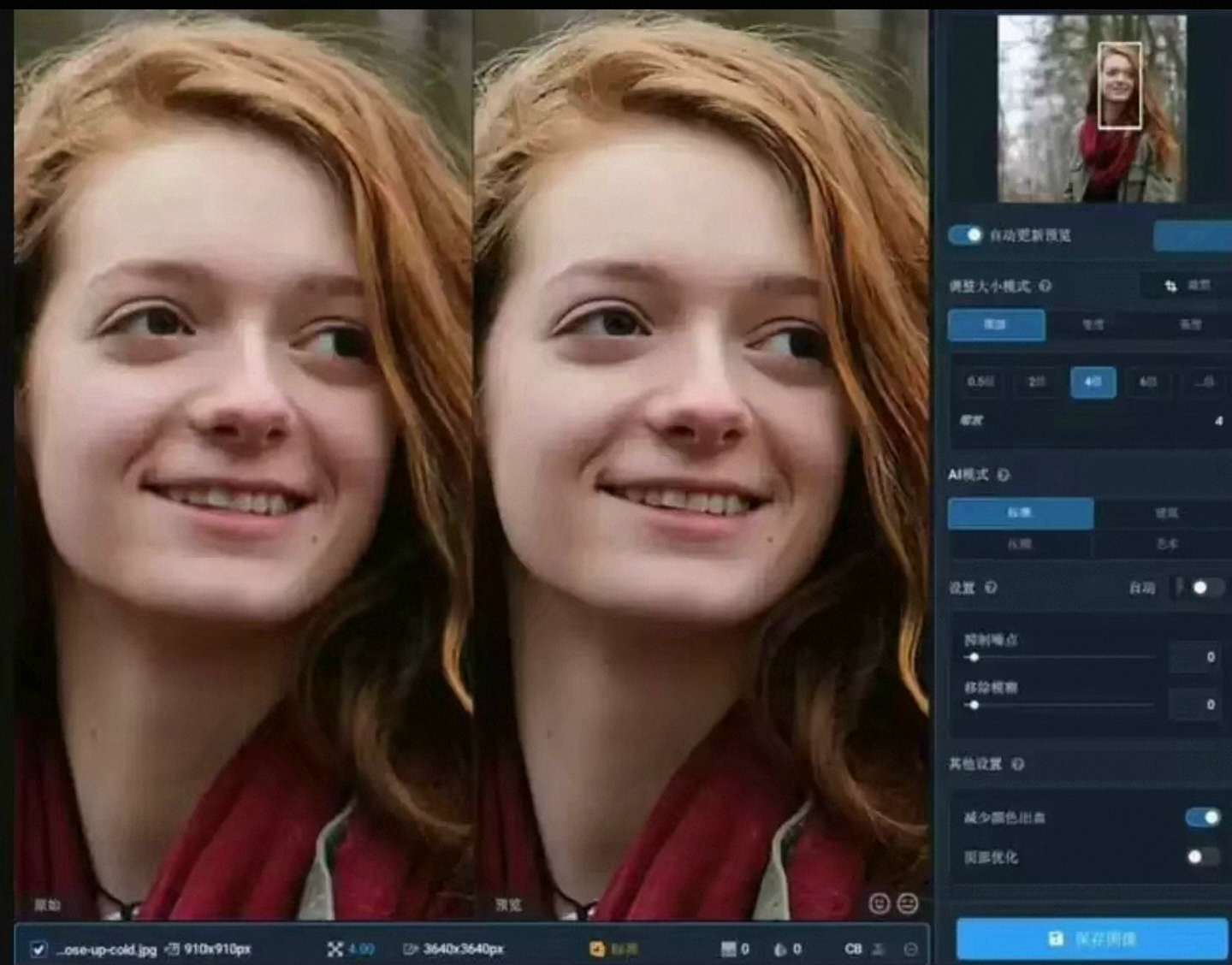Click the suppress noise value field

pos(1195,657)
